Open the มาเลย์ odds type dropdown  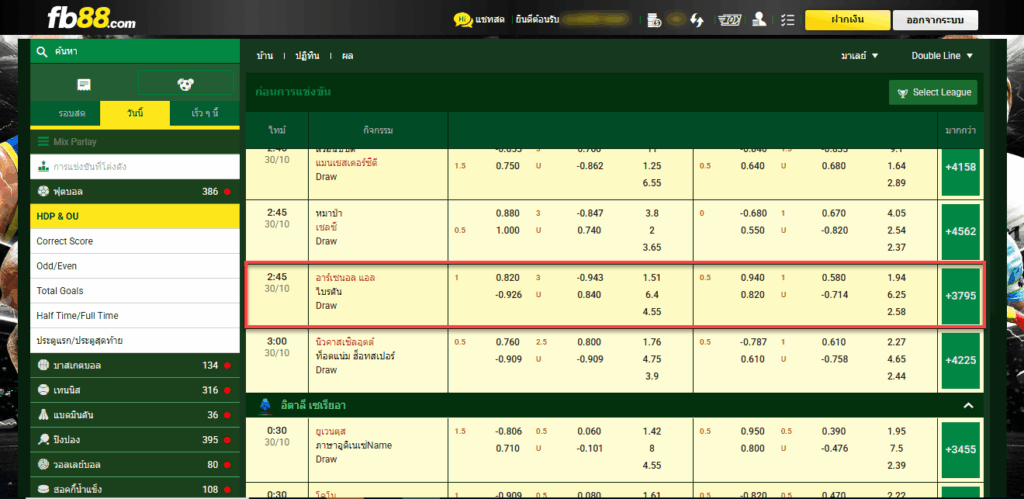point(859,56)
